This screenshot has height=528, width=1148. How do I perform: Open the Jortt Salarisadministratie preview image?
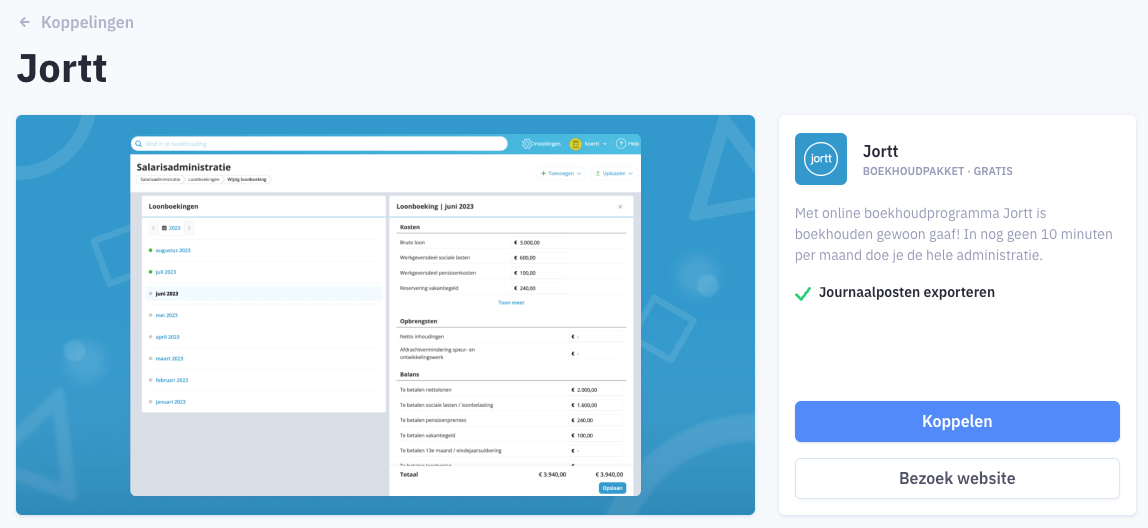(385, 315)
